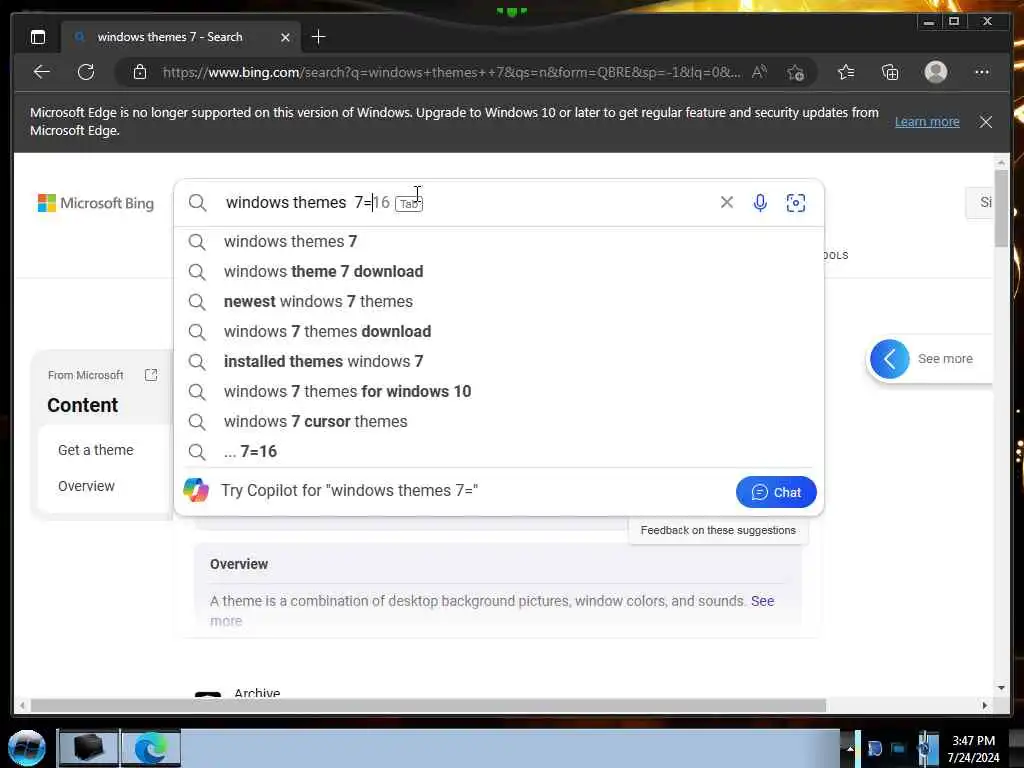The width and height of the screenshot is (1024, 768).
Task: Open 'Get a theme' in Content
Action: click(95, 450)
